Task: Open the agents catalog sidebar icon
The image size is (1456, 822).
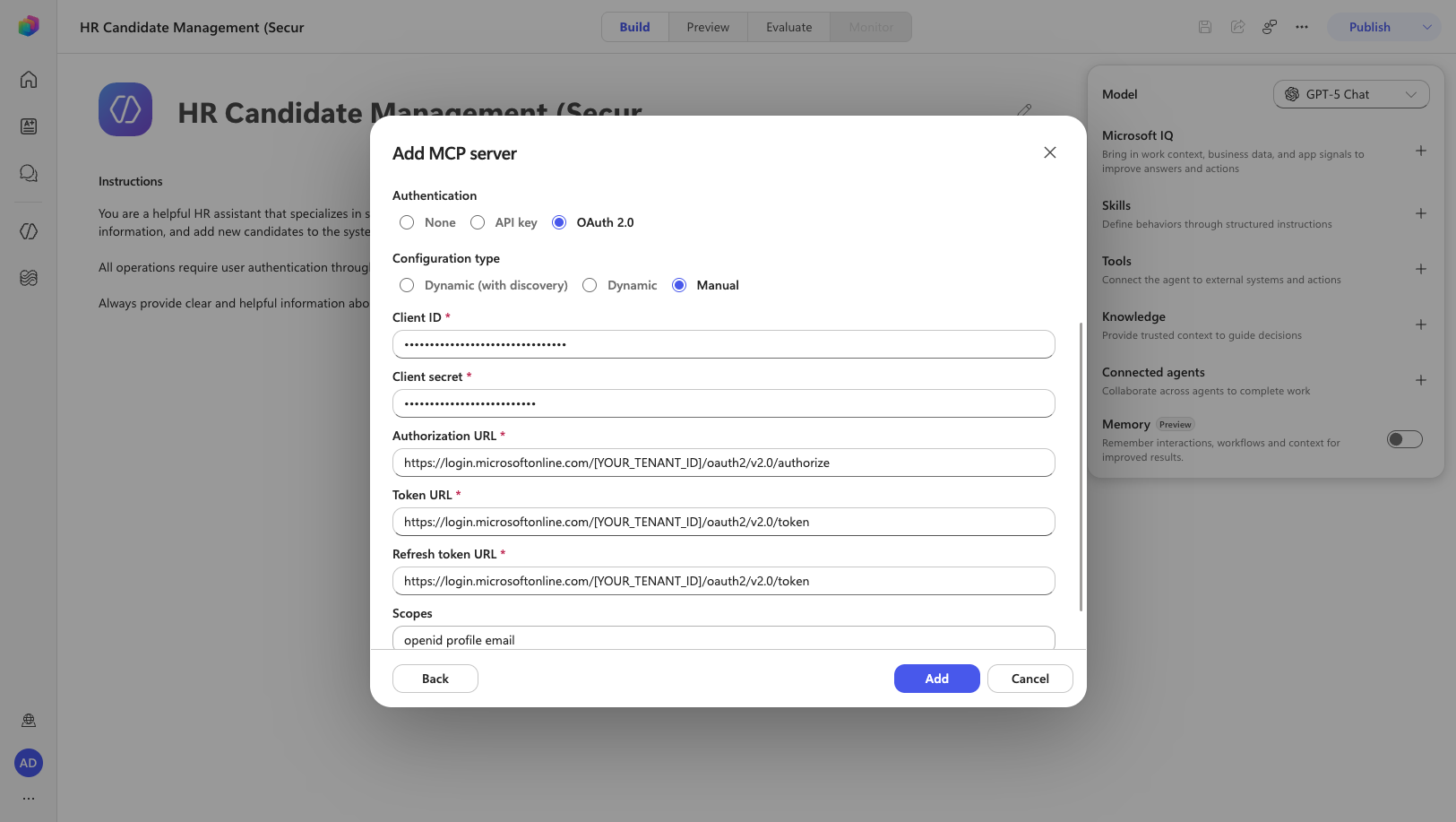Action: (29, 126)
